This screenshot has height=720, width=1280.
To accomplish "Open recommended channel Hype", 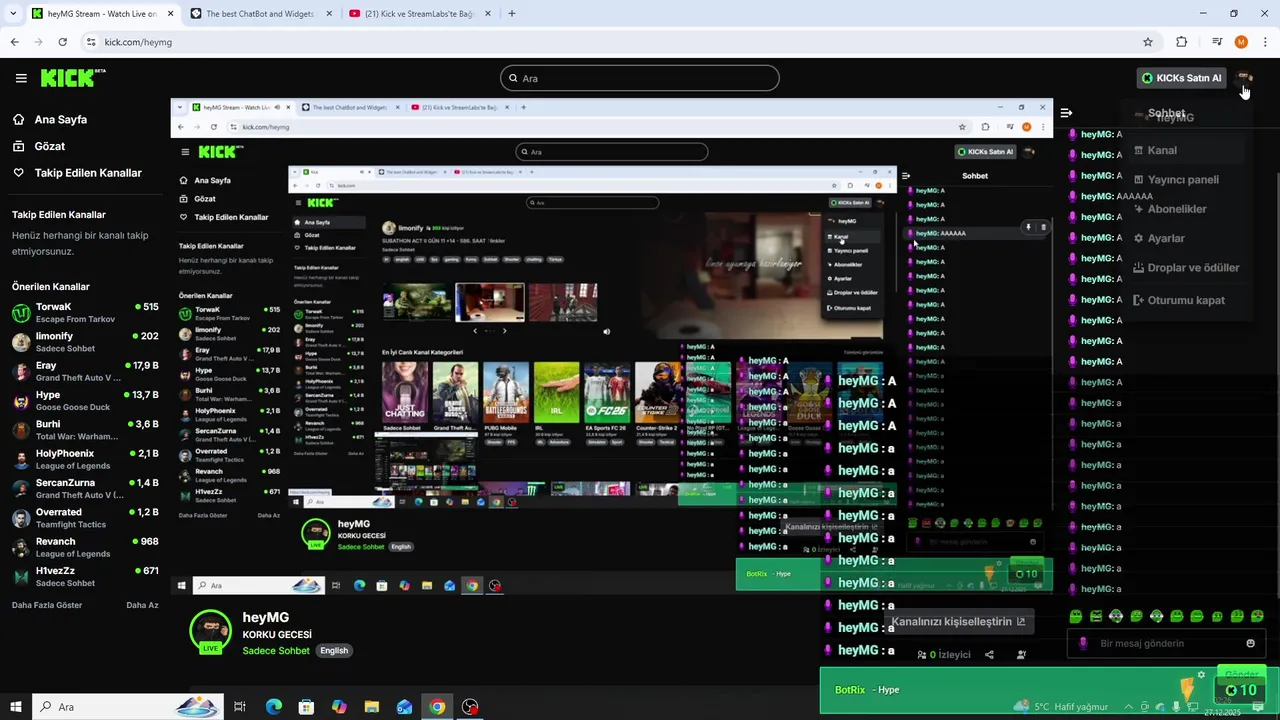I will [85, 401].
